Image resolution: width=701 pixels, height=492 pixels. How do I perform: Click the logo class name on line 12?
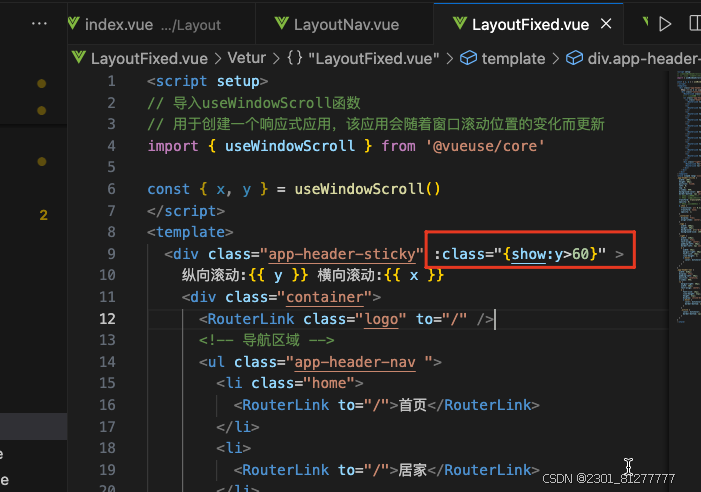pos(381,319)
